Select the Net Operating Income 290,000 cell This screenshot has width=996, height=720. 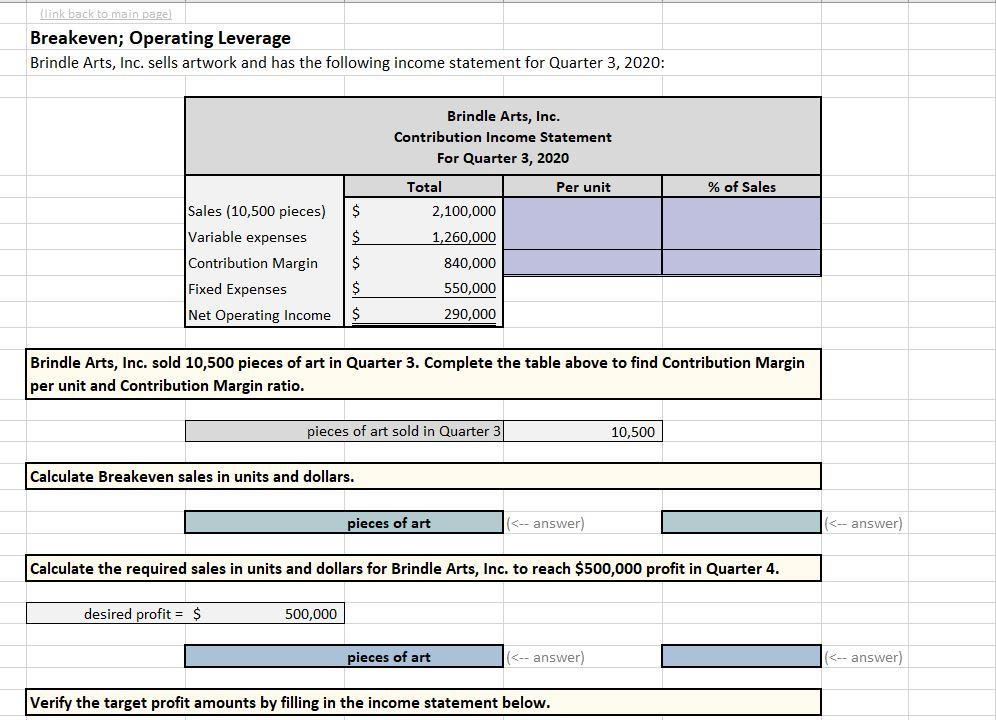pyautogui.click(x=424, y=314)
